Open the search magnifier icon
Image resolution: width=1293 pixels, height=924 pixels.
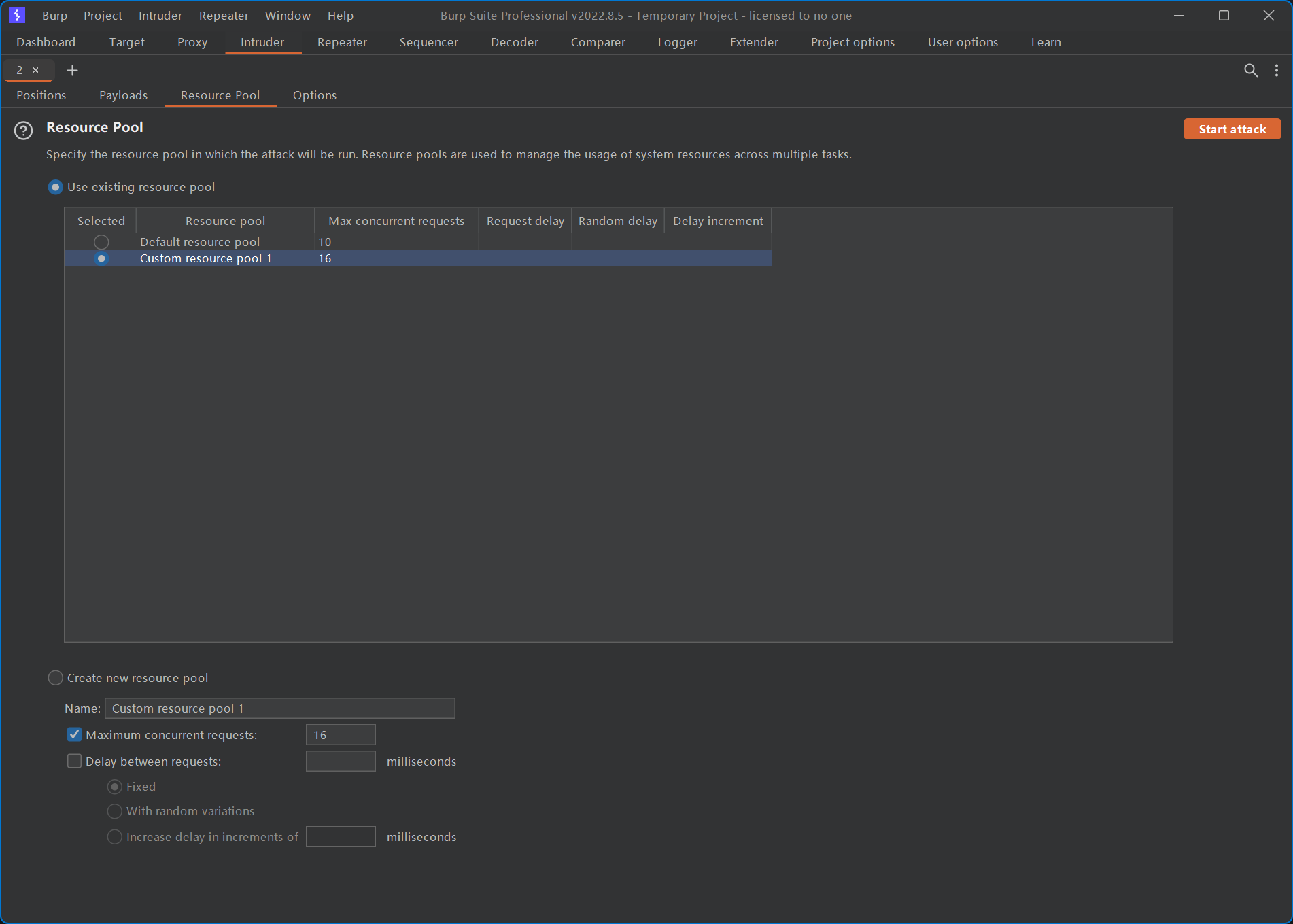coord(1250,70)
